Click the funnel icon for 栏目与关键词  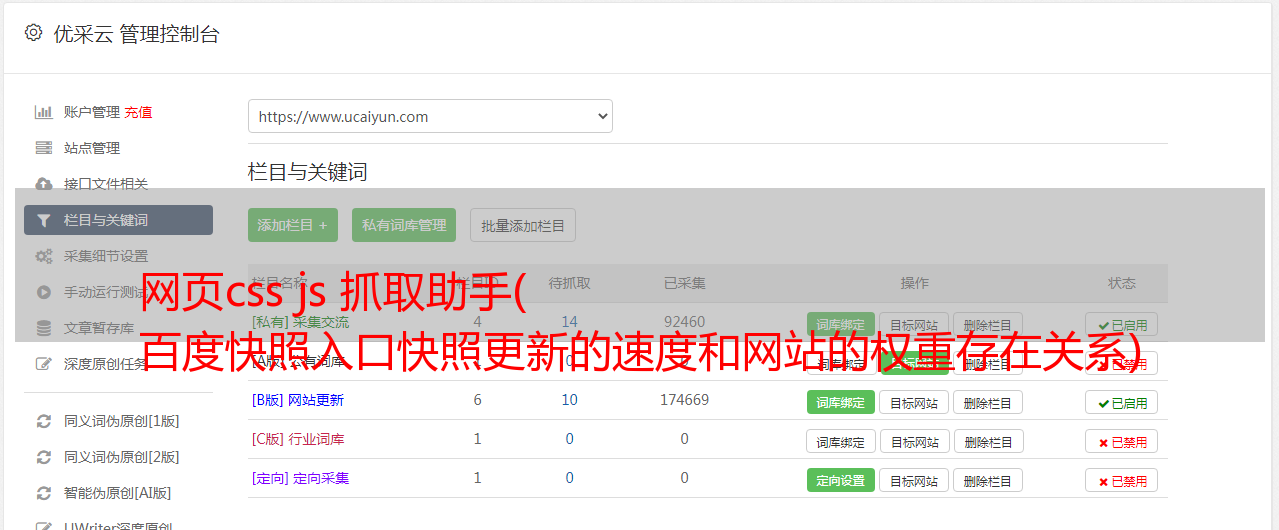(x=44, y=220)
